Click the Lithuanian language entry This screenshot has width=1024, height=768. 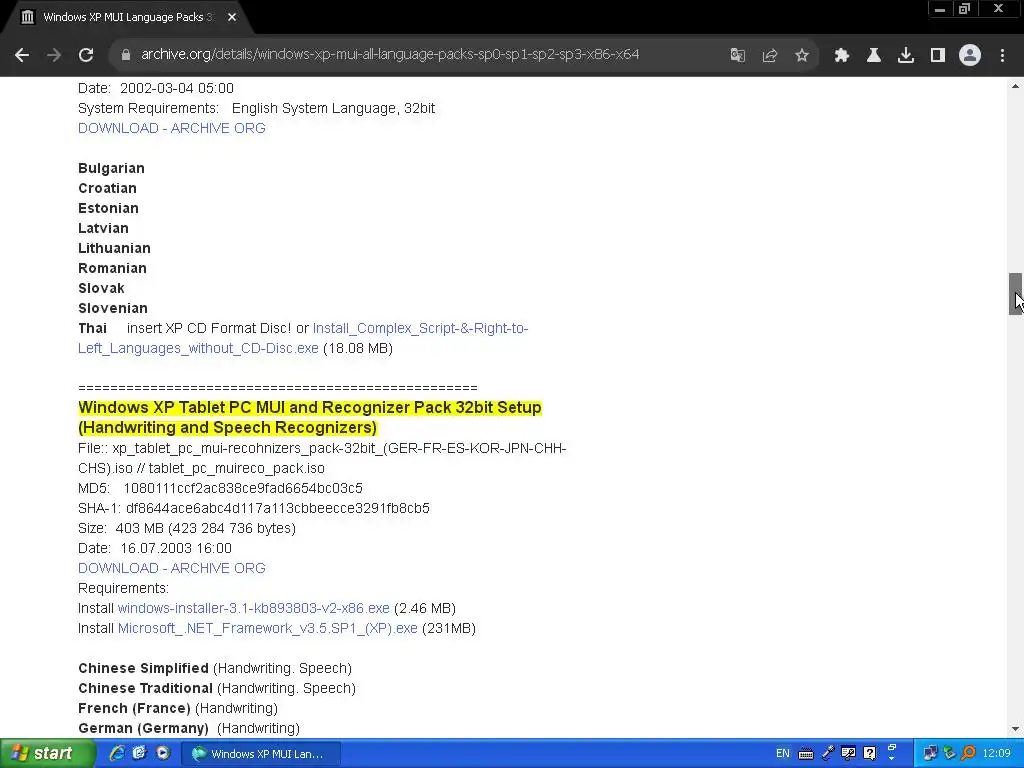coord(114,248)
